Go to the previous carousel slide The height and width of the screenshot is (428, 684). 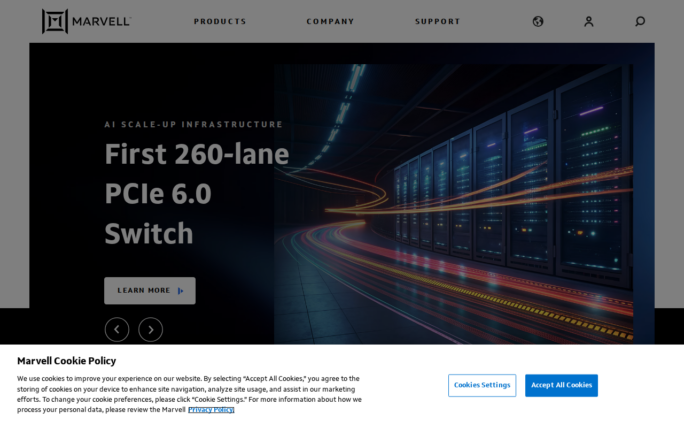pos(117,329)
